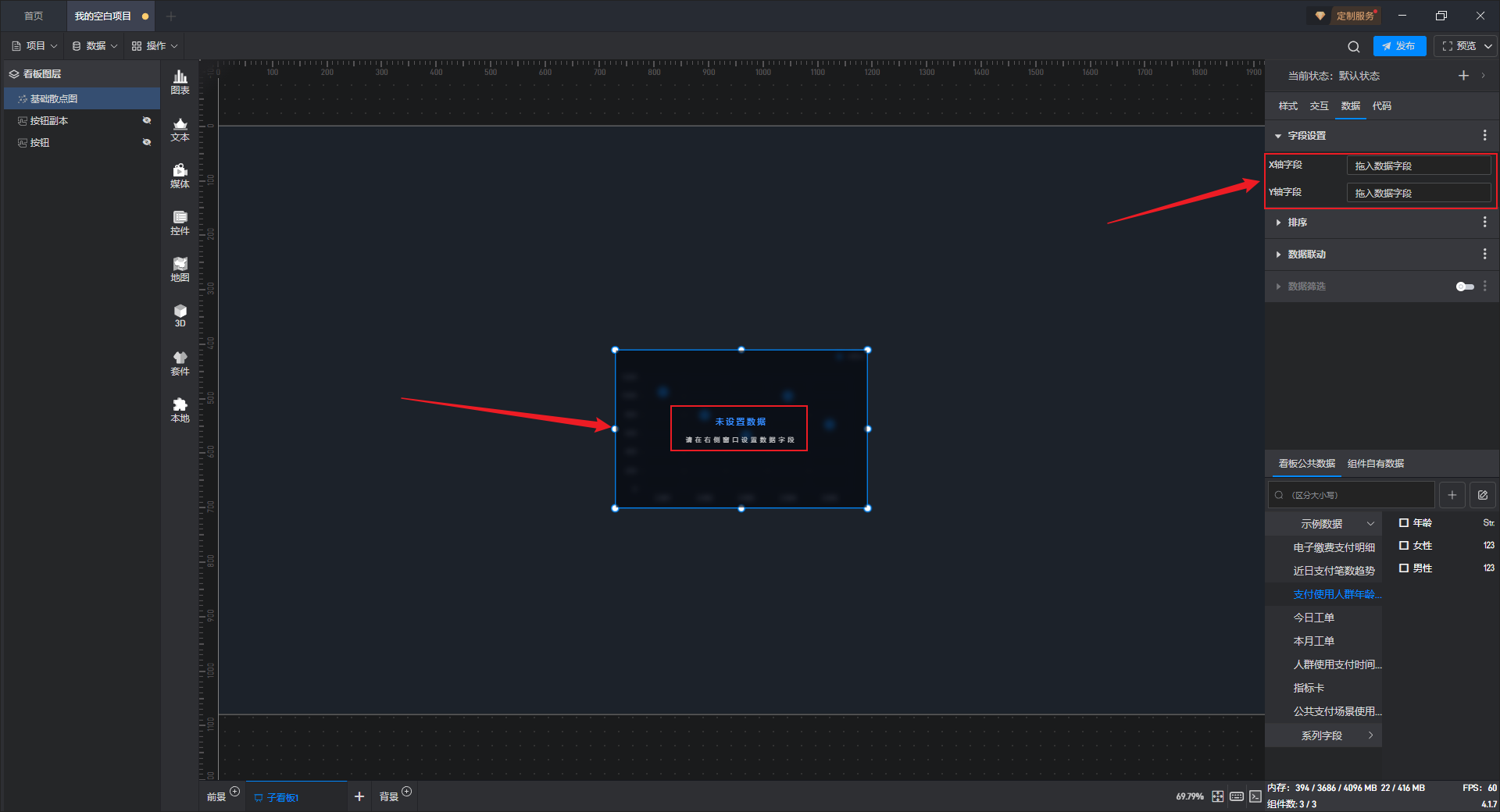
Task: Add a new state with plus icon
Action: point(1463,76)
